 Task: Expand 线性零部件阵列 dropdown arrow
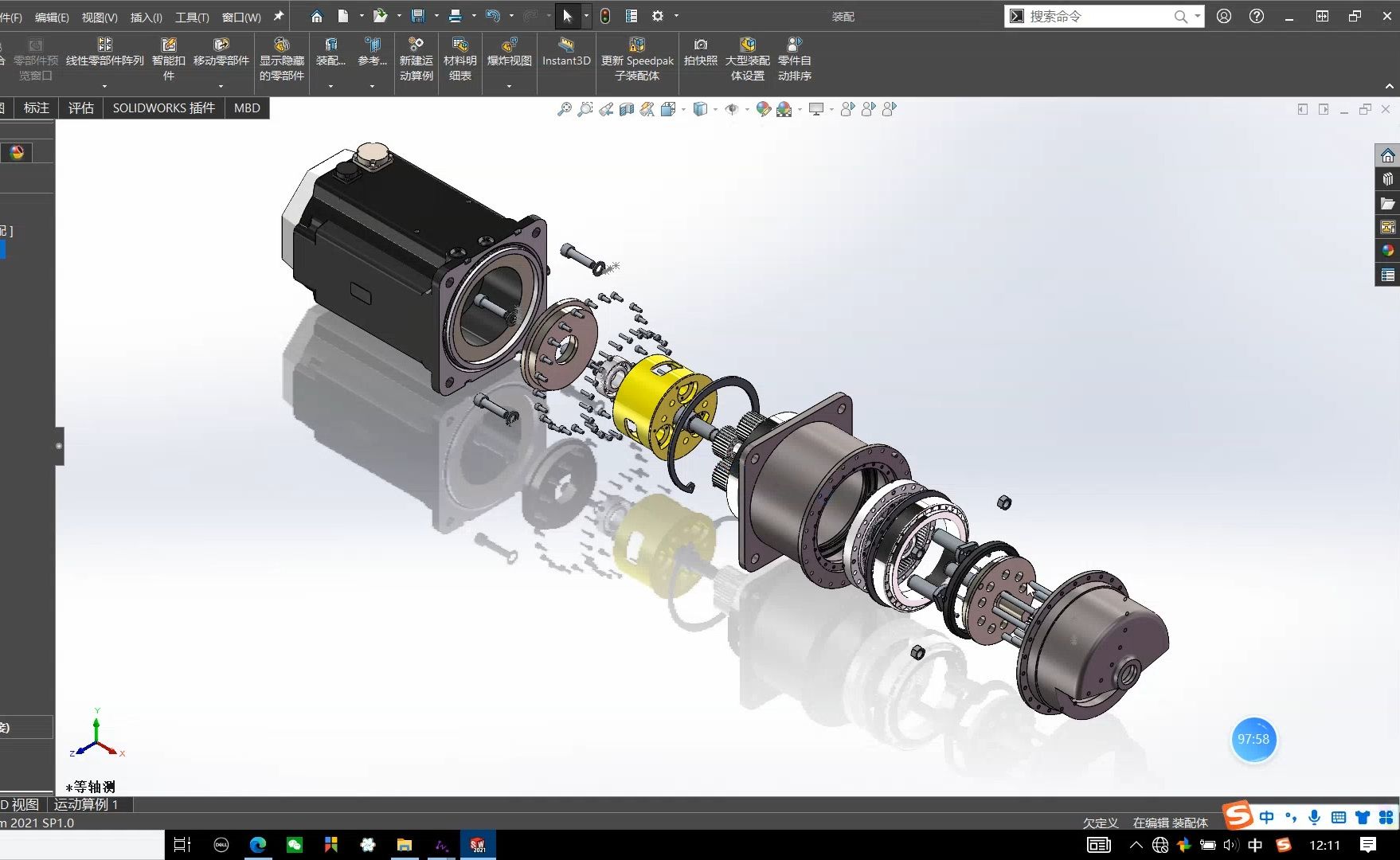[104, 86]
